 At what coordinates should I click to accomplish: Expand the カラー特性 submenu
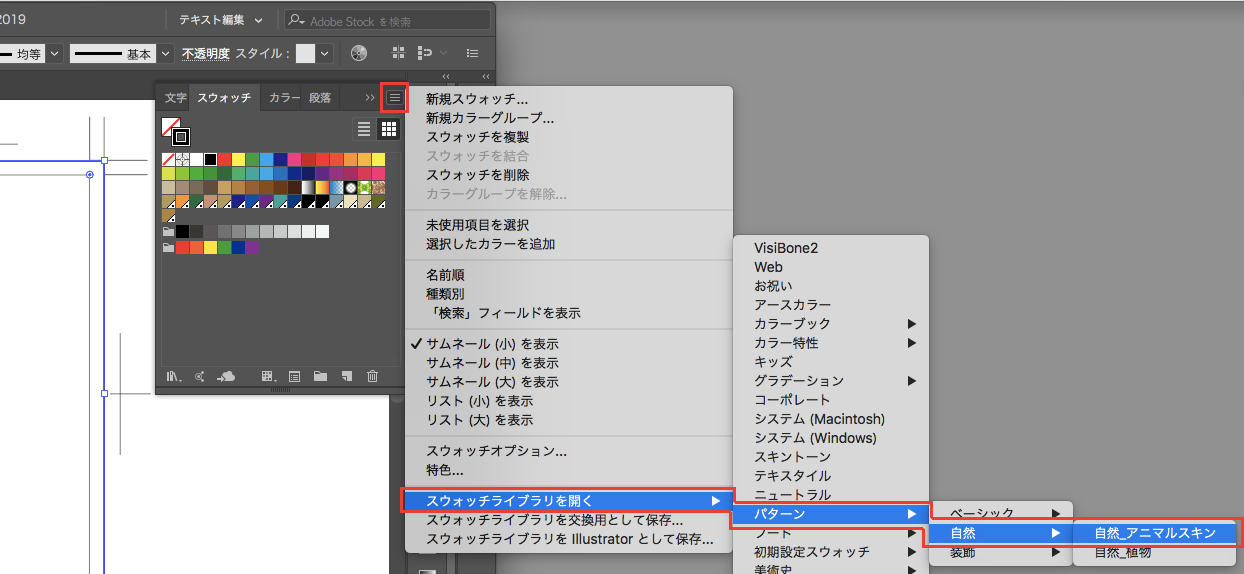pos(832,343)
